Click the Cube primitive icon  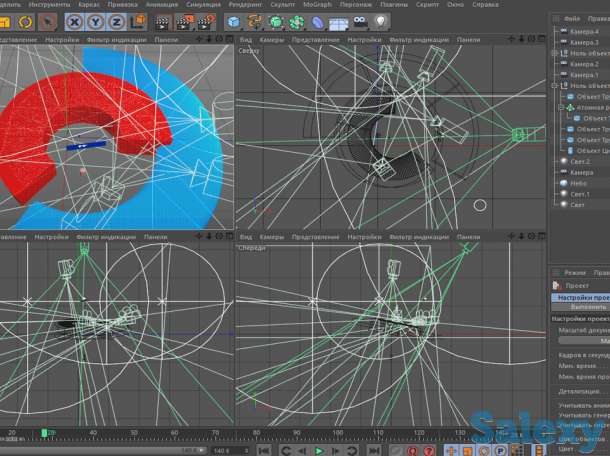point(233,21)
